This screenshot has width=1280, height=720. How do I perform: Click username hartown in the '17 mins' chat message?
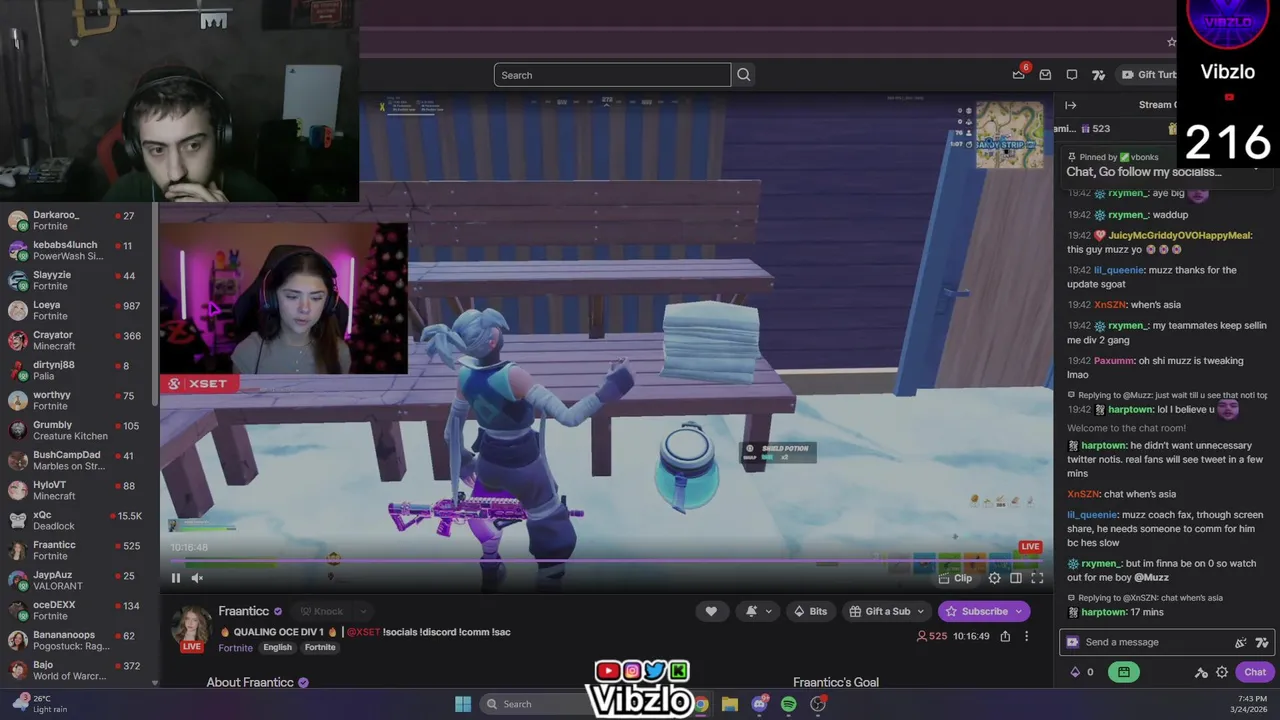click(x=1103, y=612)
